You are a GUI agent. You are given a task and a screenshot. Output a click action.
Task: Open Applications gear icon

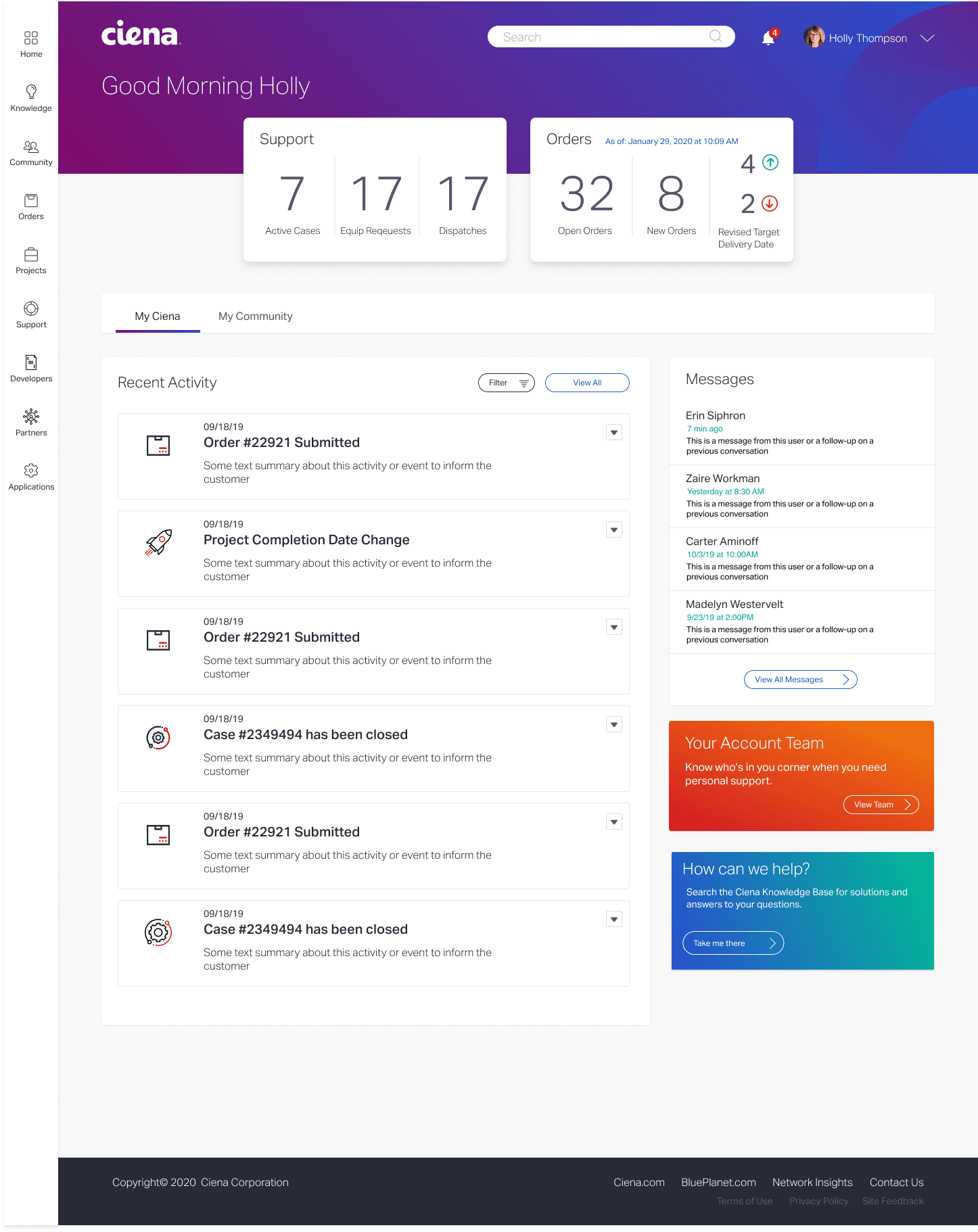[31, 470]
